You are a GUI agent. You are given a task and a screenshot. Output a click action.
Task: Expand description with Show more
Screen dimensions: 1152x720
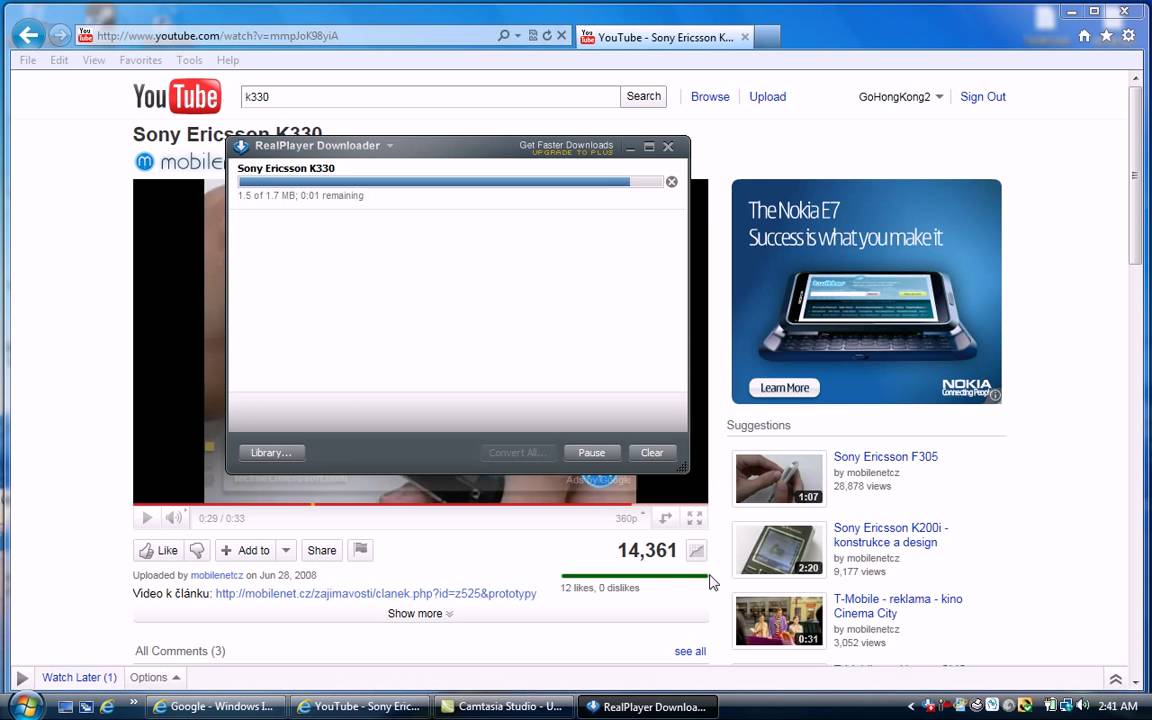pos(420,613)
